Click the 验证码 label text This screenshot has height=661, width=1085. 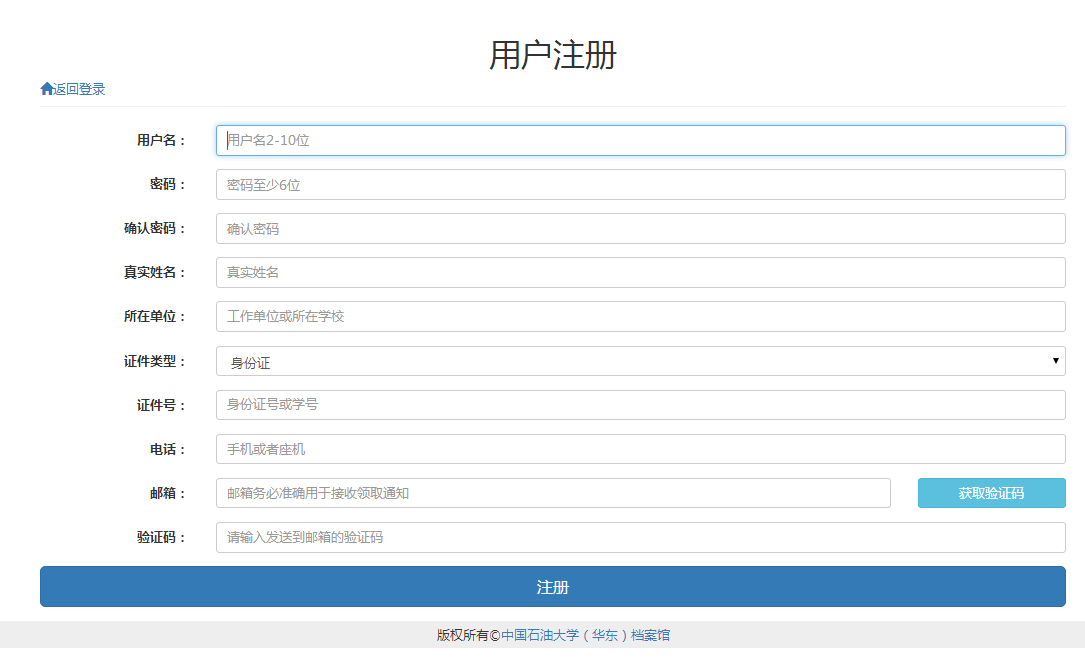(161, 537)
